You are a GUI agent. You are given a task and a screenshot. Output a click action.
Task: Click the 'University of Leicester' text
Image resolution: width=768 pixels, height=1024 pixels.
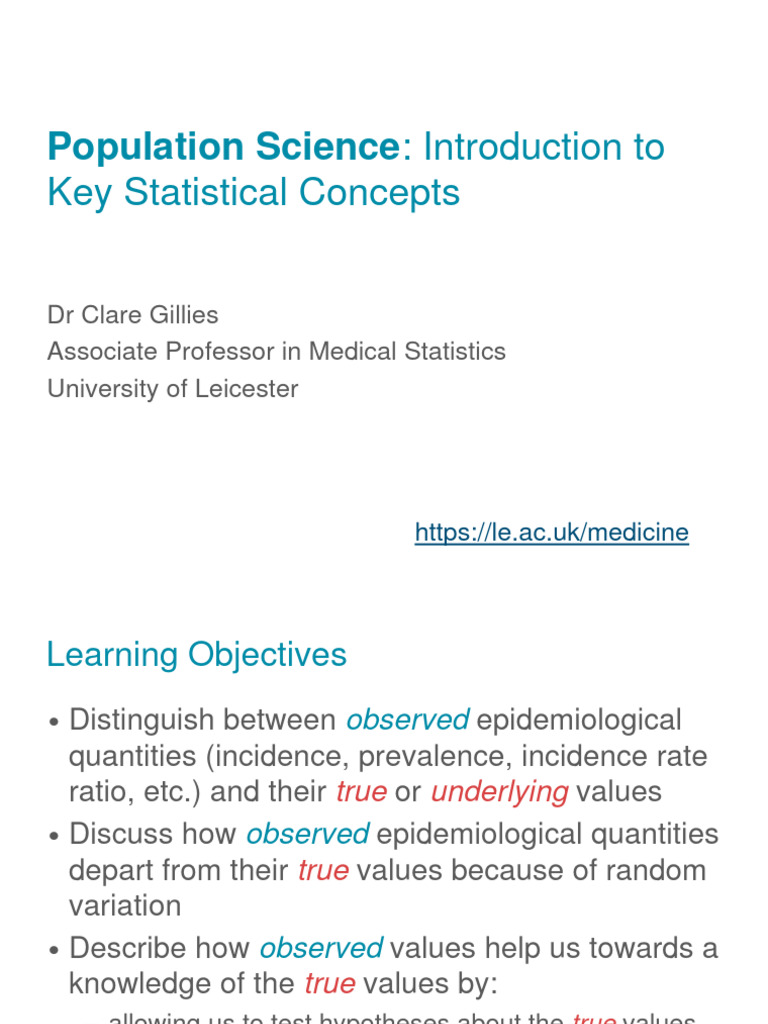[x=173, y=389]
